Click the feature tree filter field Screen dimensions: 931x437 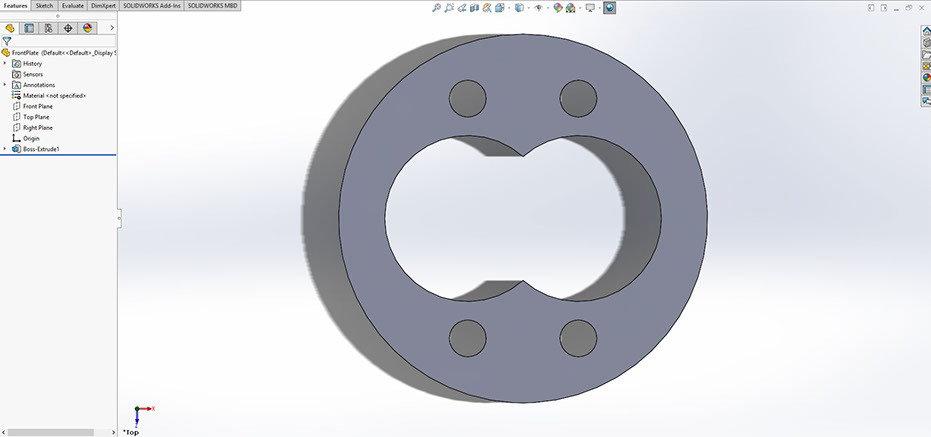(x=60, y=41)
